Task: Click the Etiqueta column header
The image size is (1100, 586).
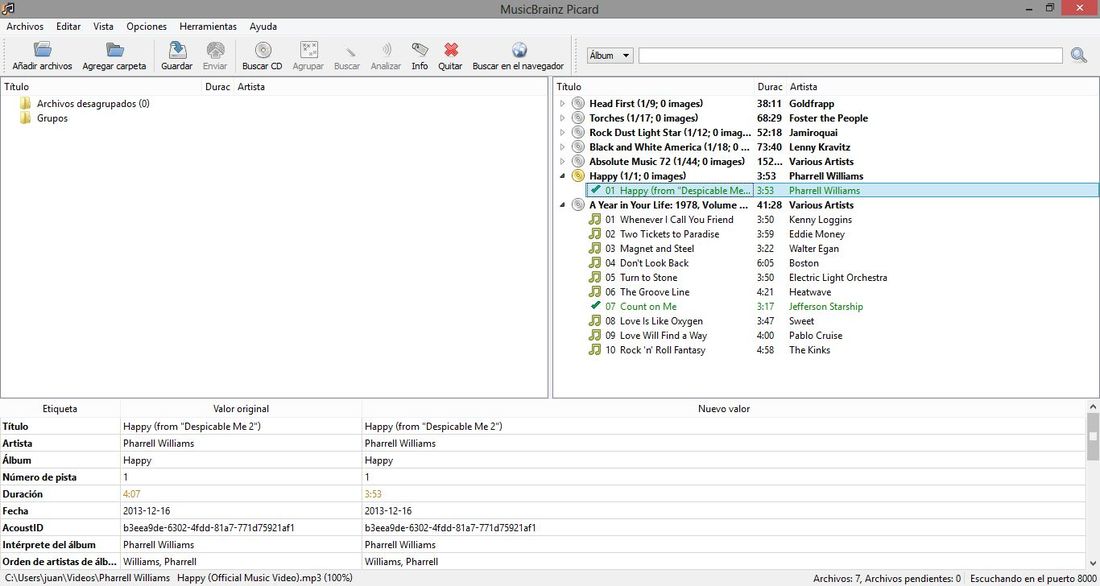Action: point(60,408)
